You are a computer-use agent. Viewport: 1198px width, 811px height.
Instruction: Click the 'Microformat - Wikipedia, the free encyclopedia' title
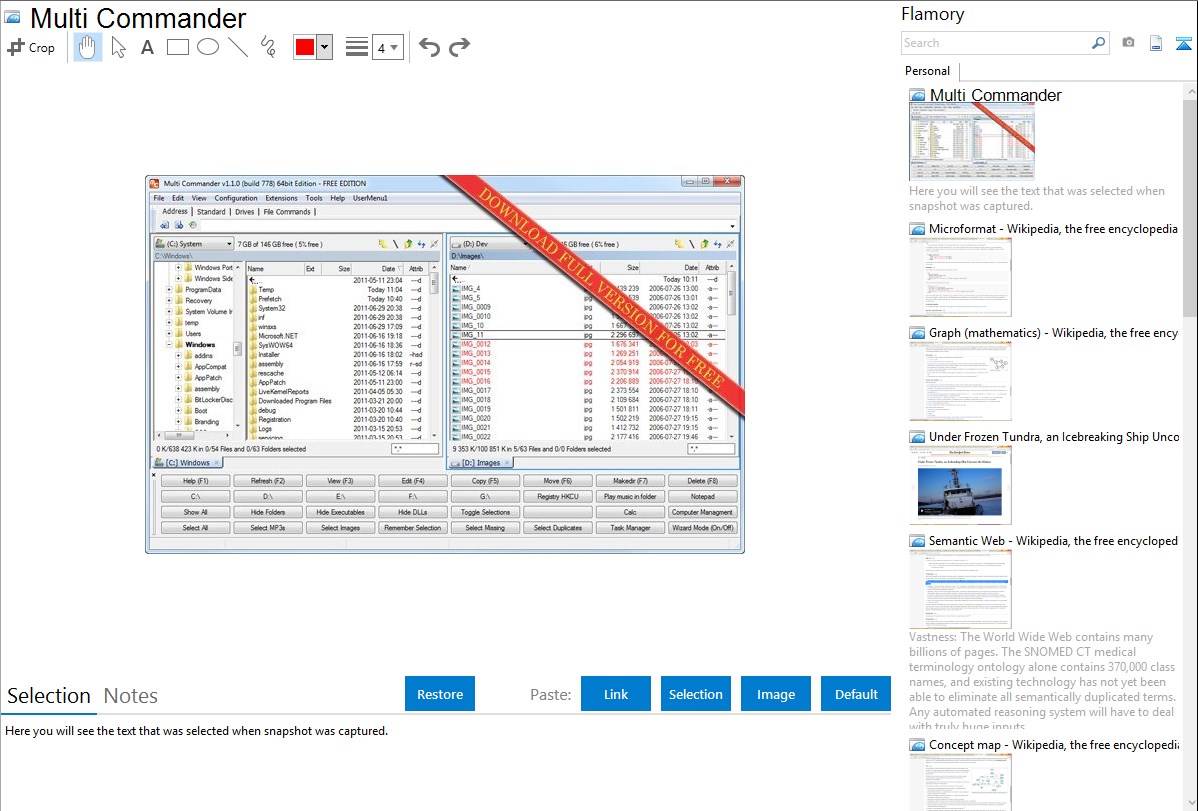point(1054,229)
